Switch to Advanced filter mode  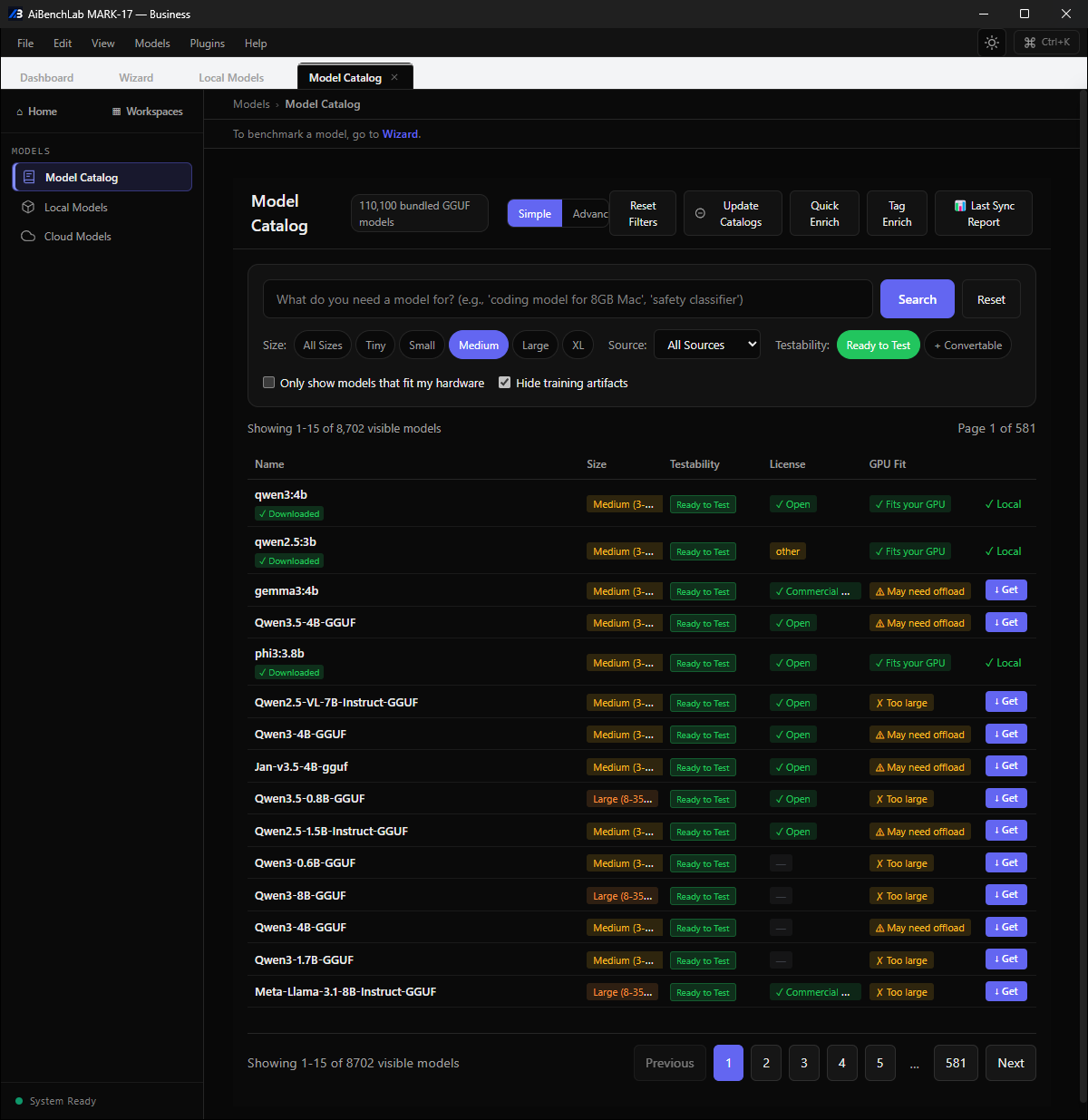586,213
